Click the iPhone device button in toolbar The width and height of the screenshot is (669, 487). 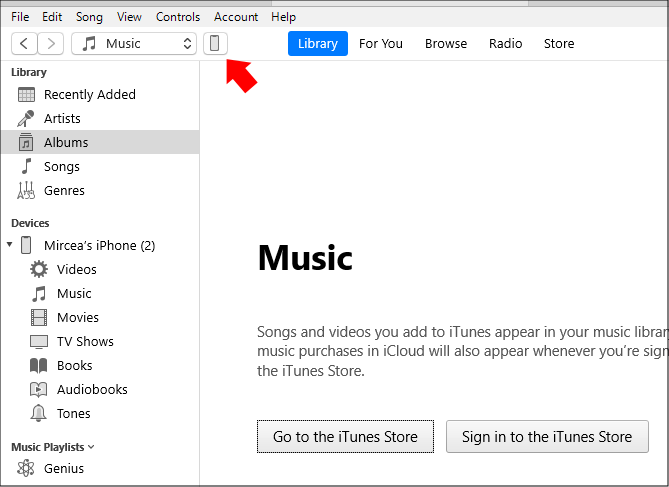coord(215,44)
